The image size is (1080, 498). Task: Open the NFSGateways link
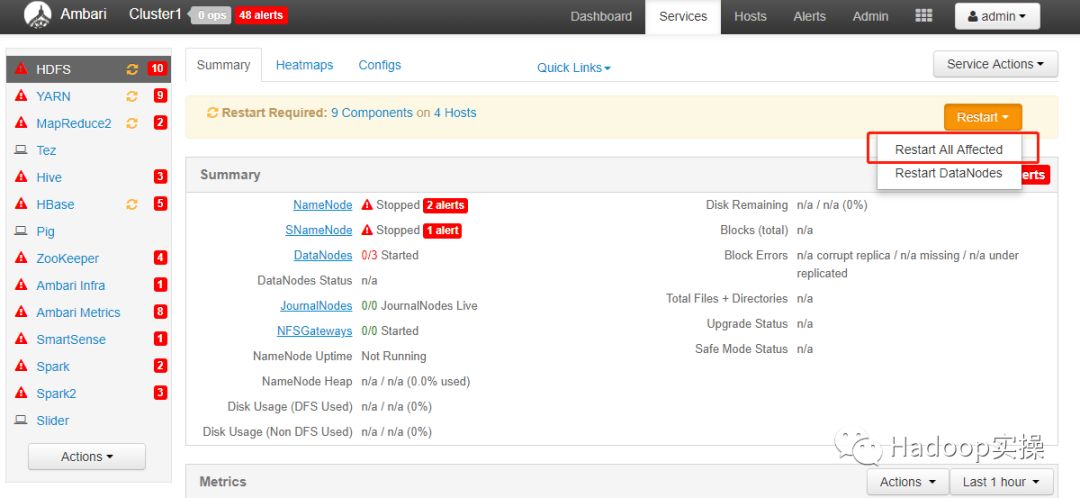click(315, 331)
